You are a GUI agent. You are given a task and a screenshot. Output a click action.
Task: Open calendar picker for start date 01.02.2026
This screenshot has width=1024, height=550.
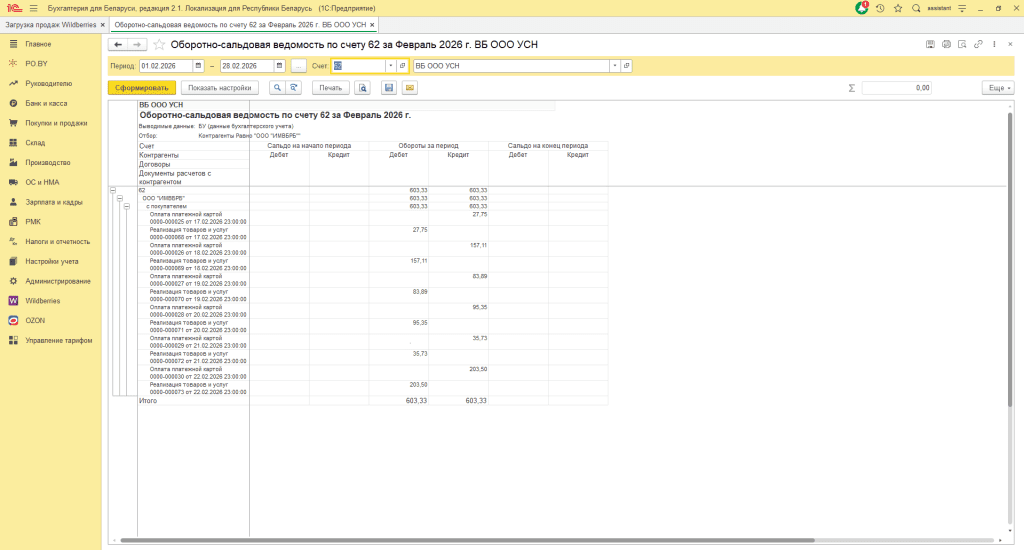pos(198,66)
